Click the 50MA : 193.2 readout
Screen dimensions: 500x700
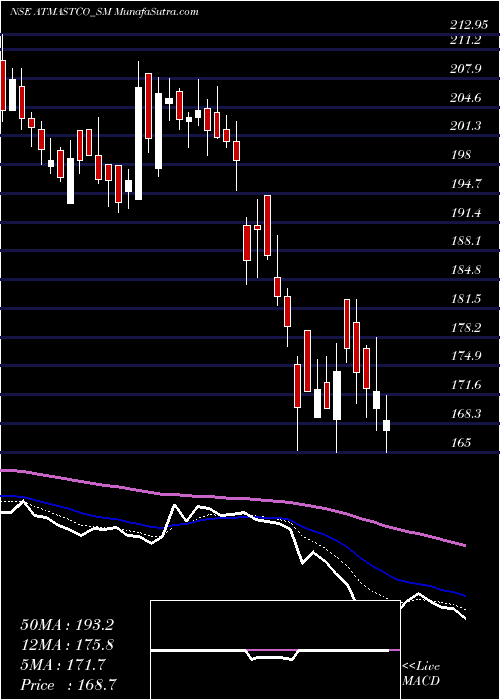[x=66, y=625]
